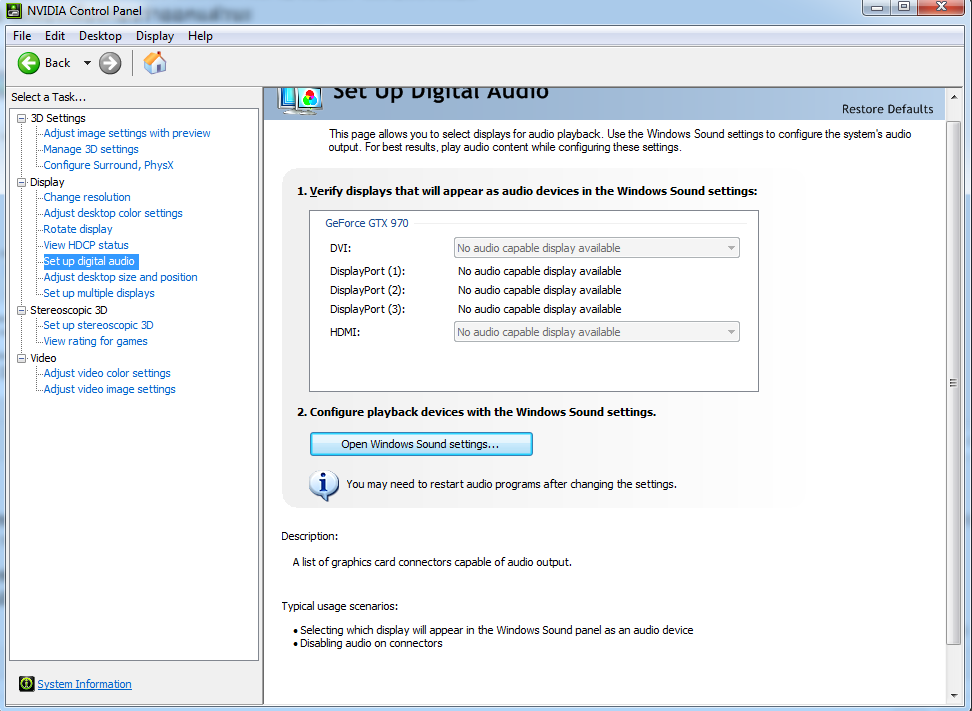Open the System Information link
The height and width of the screenshot is (711, 972).
84,684
